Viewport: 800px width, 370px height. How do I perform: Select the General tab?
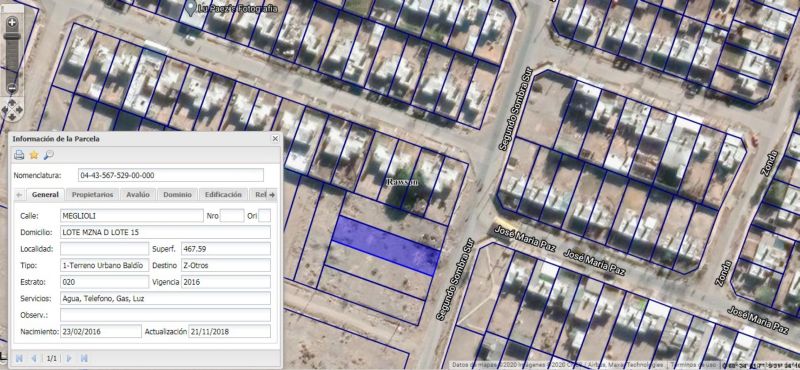45,194
